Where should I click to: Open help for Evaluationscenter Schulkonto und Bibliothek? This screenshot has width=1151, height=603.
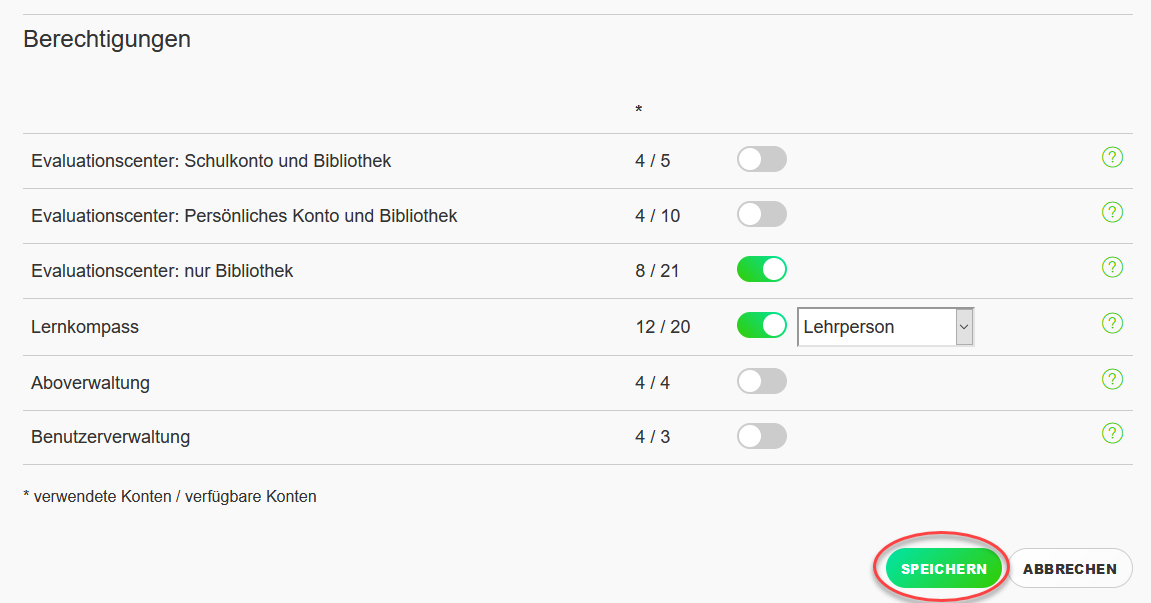[x=1112, y=157]
